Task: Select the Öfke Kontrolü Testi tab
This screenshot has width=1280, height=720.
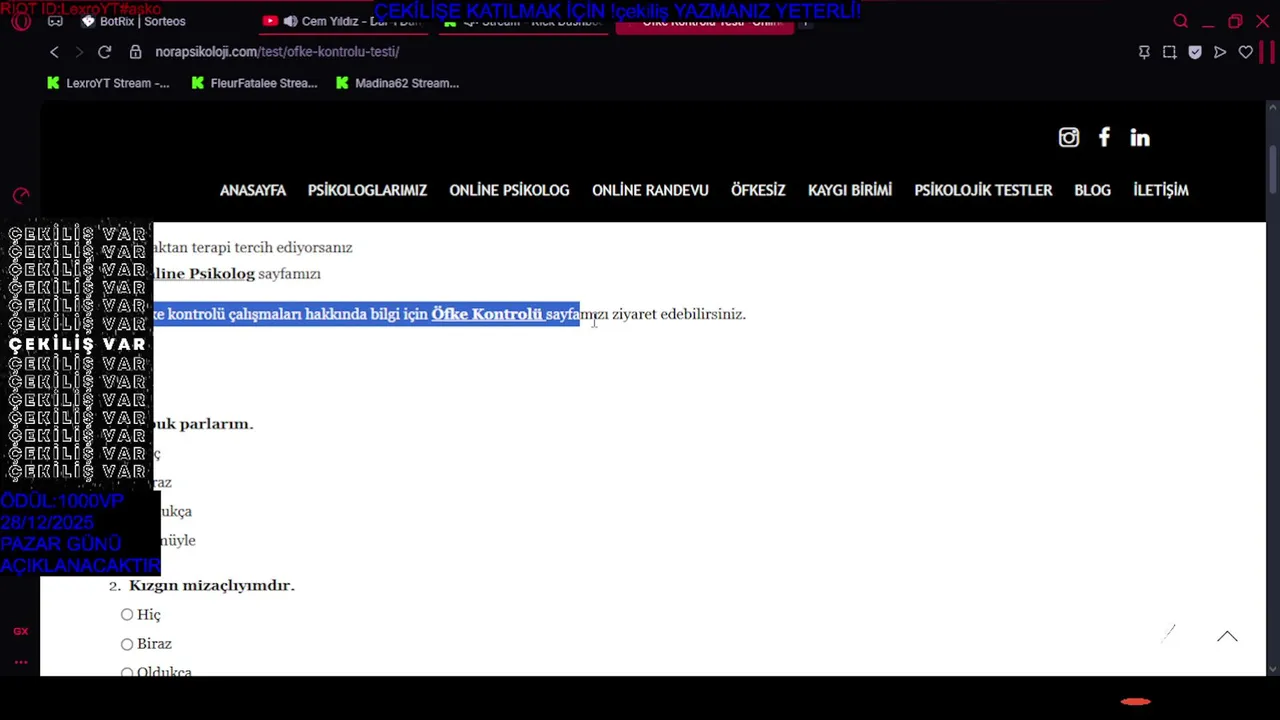Action: [704, 21]
